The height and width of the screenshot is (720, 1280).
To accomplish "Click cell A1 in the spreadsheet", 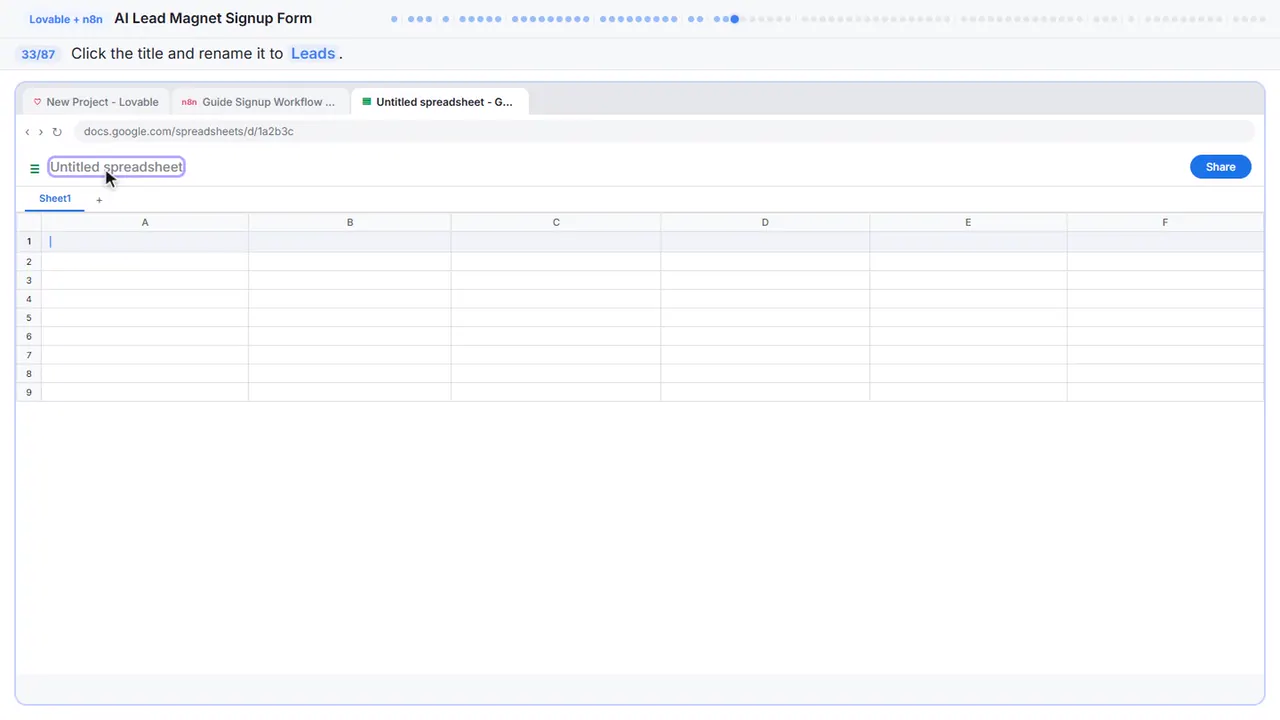I will [145, 241].
